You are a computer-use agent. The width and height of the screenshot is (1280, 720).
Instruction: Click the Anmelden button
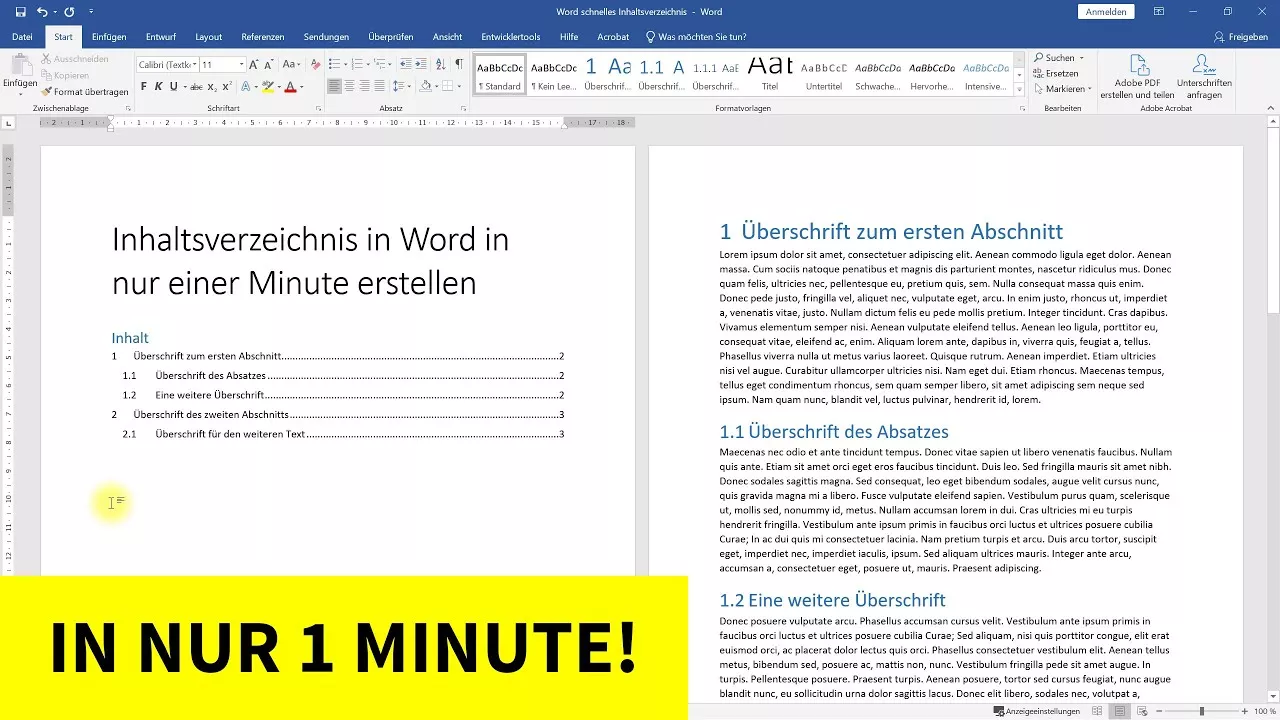[1105, 11]
